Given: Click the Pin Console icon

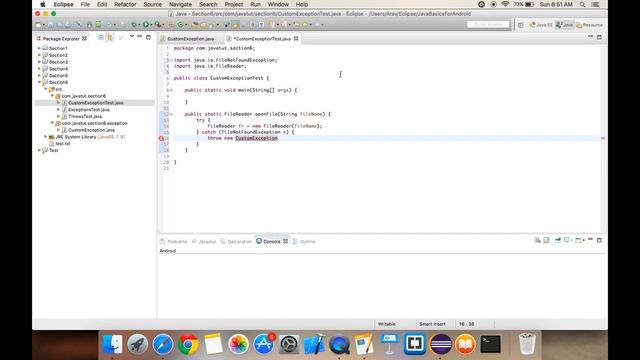Looking at the screenshot, I should tap(558, 240).
